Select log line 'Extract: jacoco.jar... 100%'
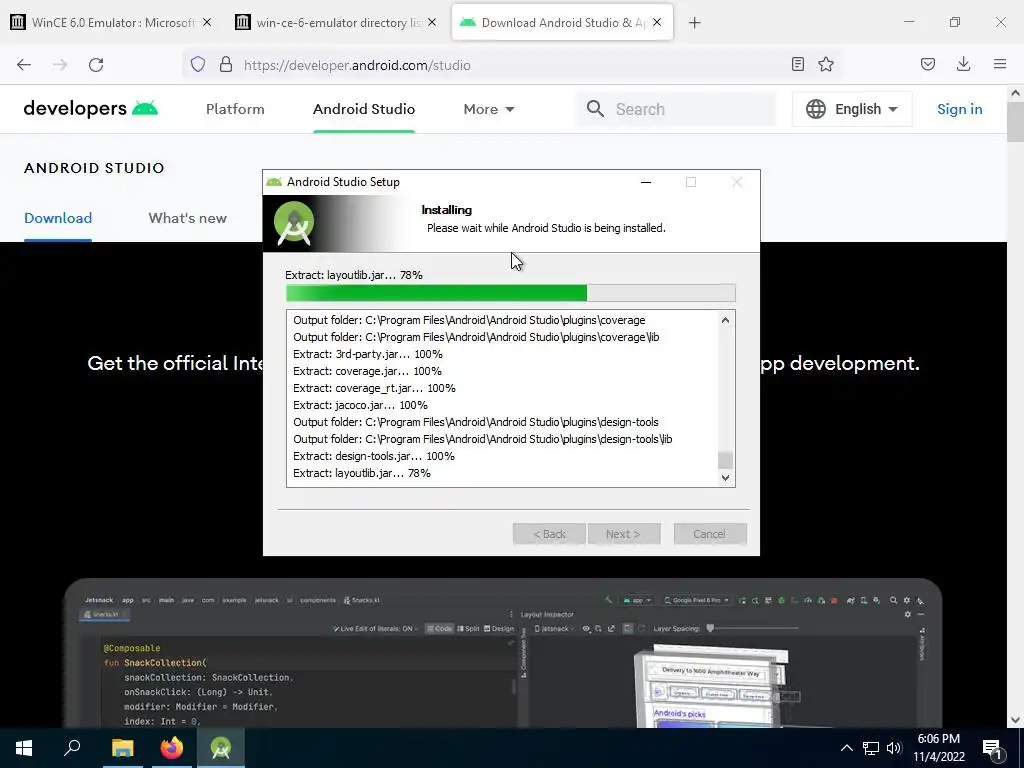 point(360,405)
